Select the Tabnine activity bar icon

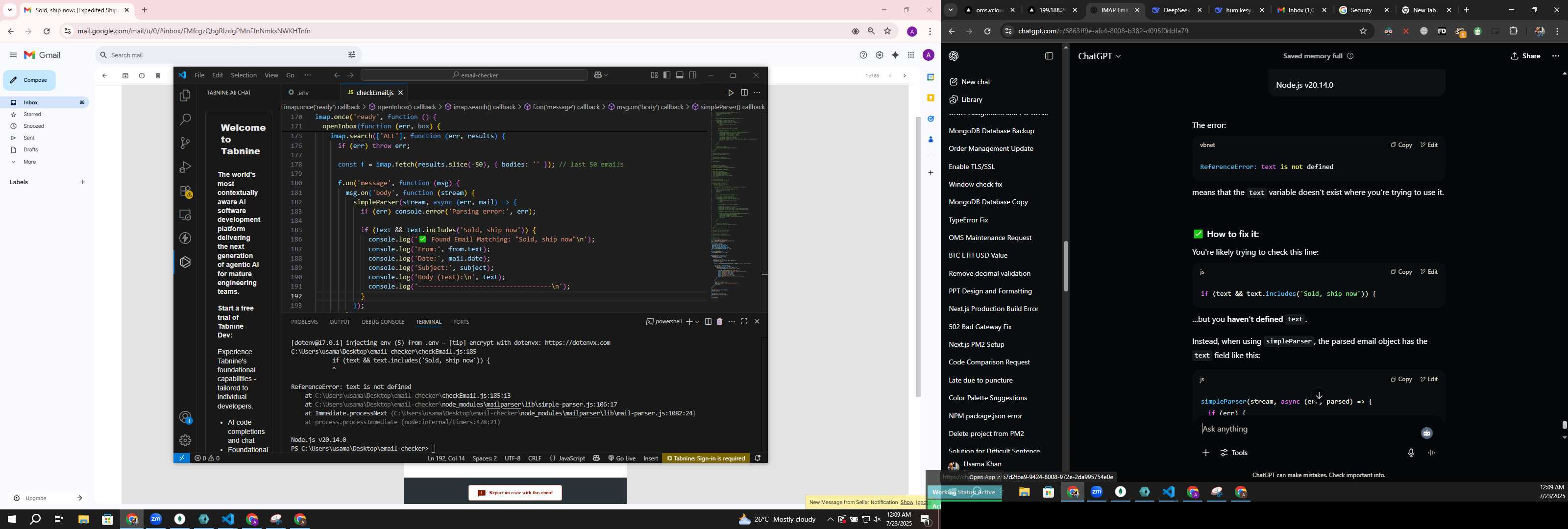pyautogui.click(x=185, y=262)
